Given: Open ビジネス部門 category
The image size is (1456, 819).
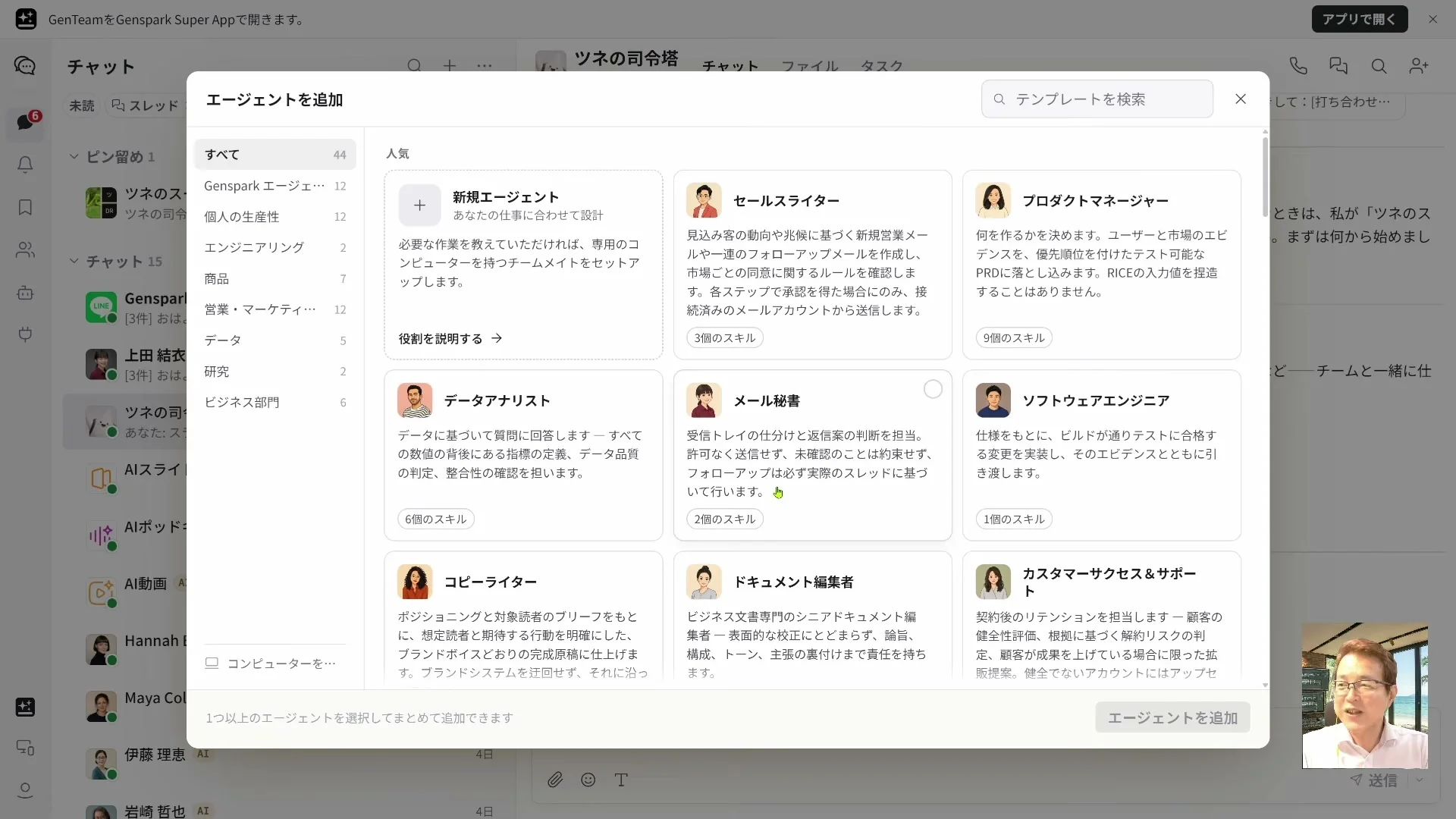Looking at the screenshot, I should point(275,403).
